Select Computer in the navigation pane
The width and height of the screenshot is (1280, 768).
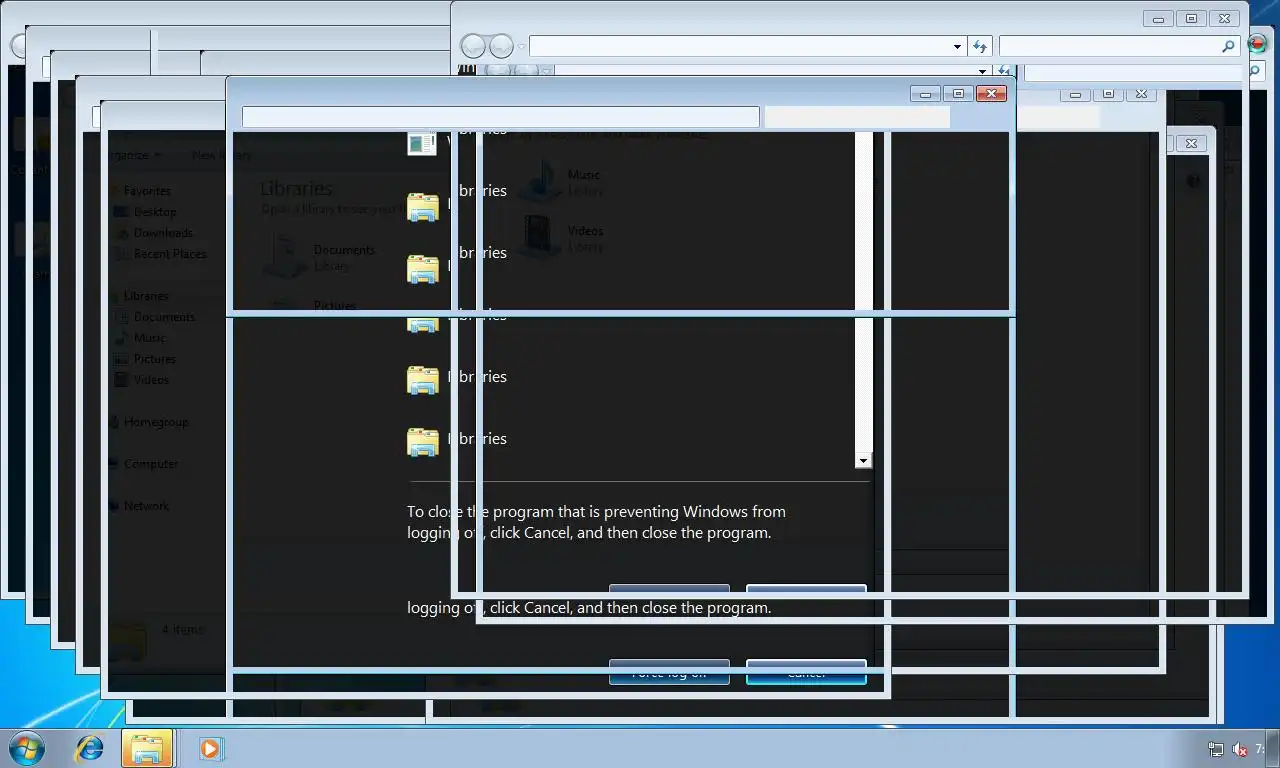(151, 464)
